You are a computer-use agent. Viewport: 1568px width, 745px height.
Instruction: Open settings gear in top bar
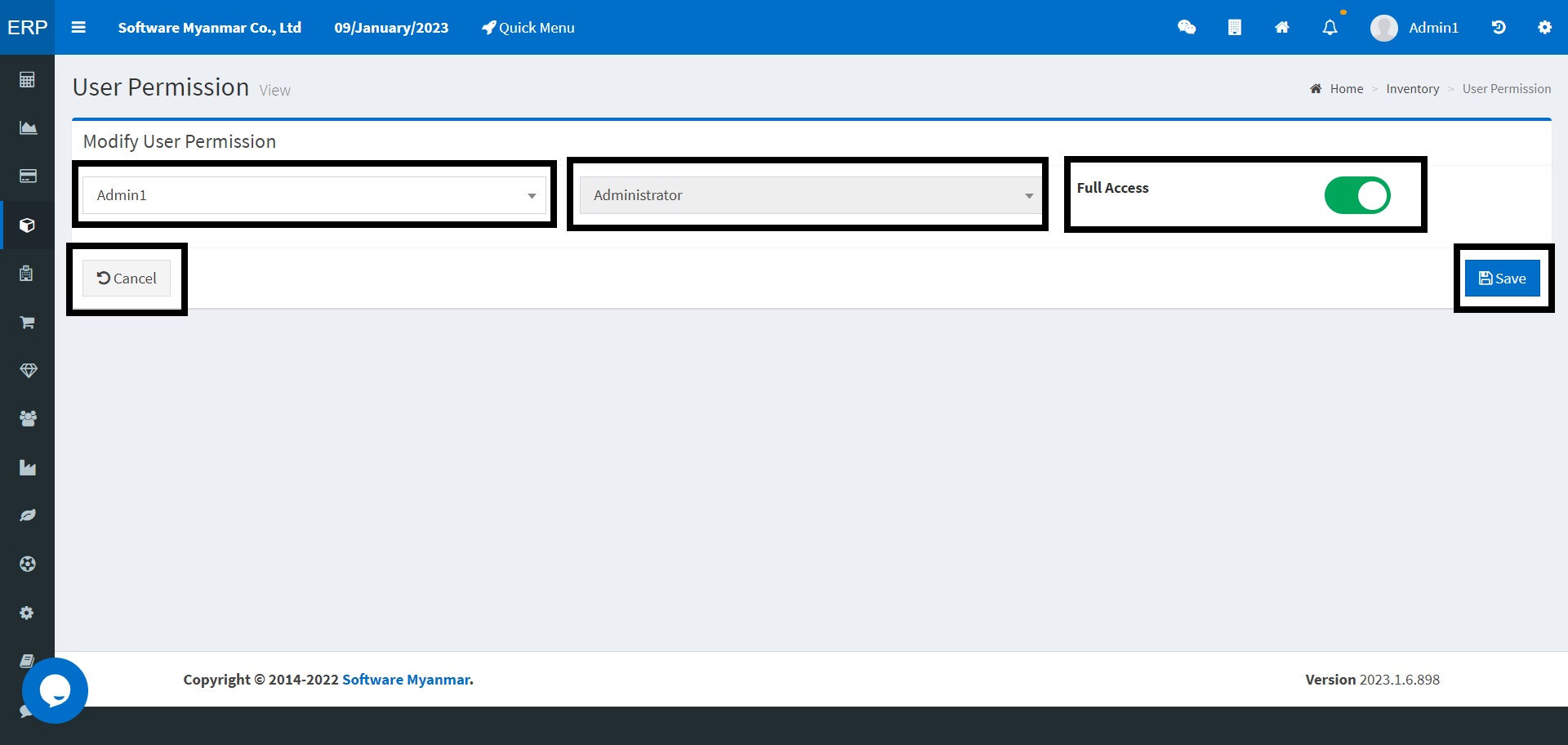point(1545,28)
